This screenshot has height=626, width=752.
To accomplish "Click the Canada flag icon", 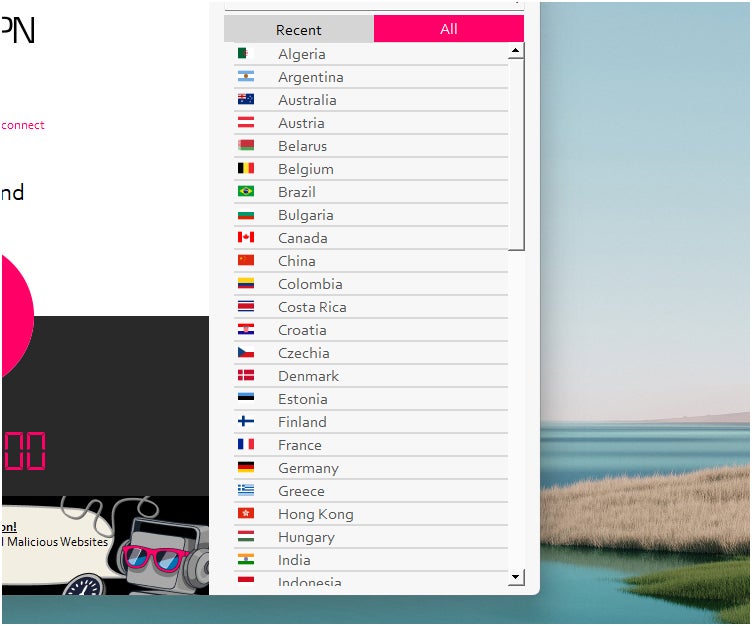I will (246, 237).
